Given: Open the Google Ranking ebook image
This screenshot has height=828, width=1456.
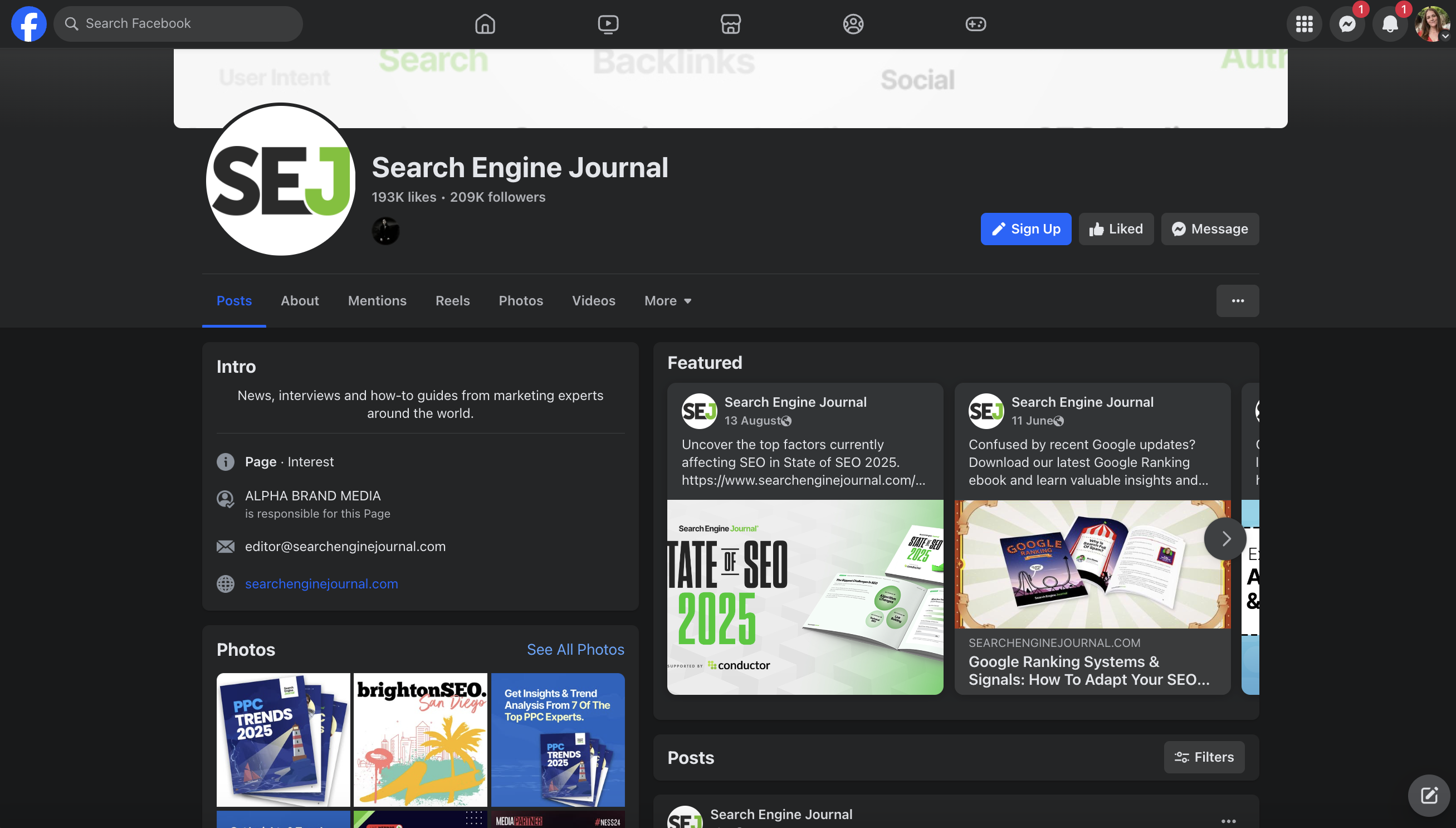Looking at the screenshot, I should (x=1092, y=564).
